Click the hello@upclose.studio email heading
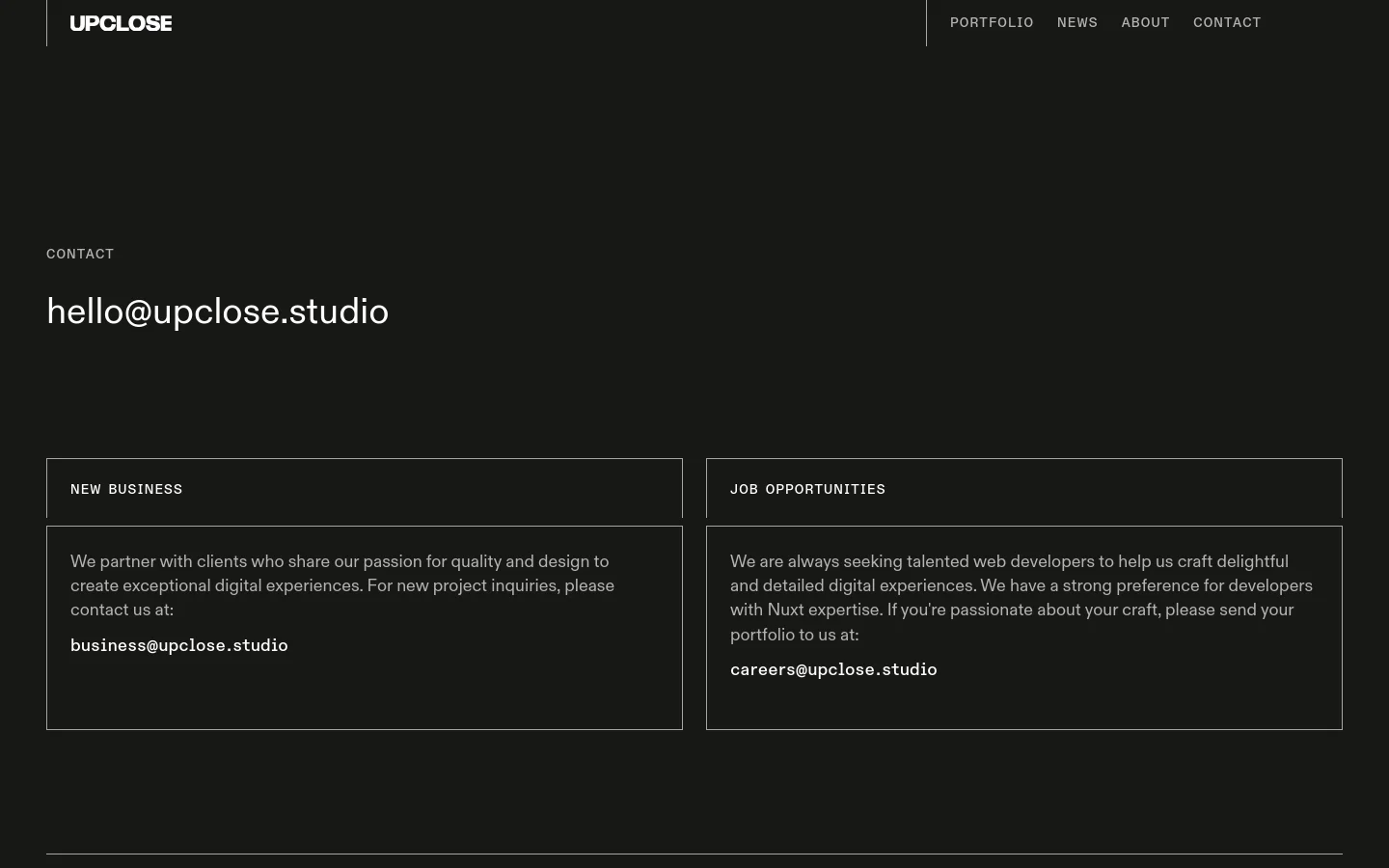The height and width of the screenshot is (868, 1389). [x=218, y=312]
